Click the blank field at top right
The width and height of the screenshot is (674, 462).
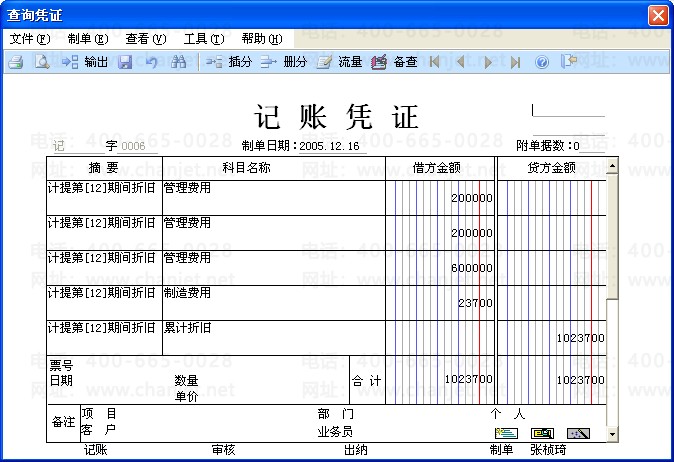568,110
